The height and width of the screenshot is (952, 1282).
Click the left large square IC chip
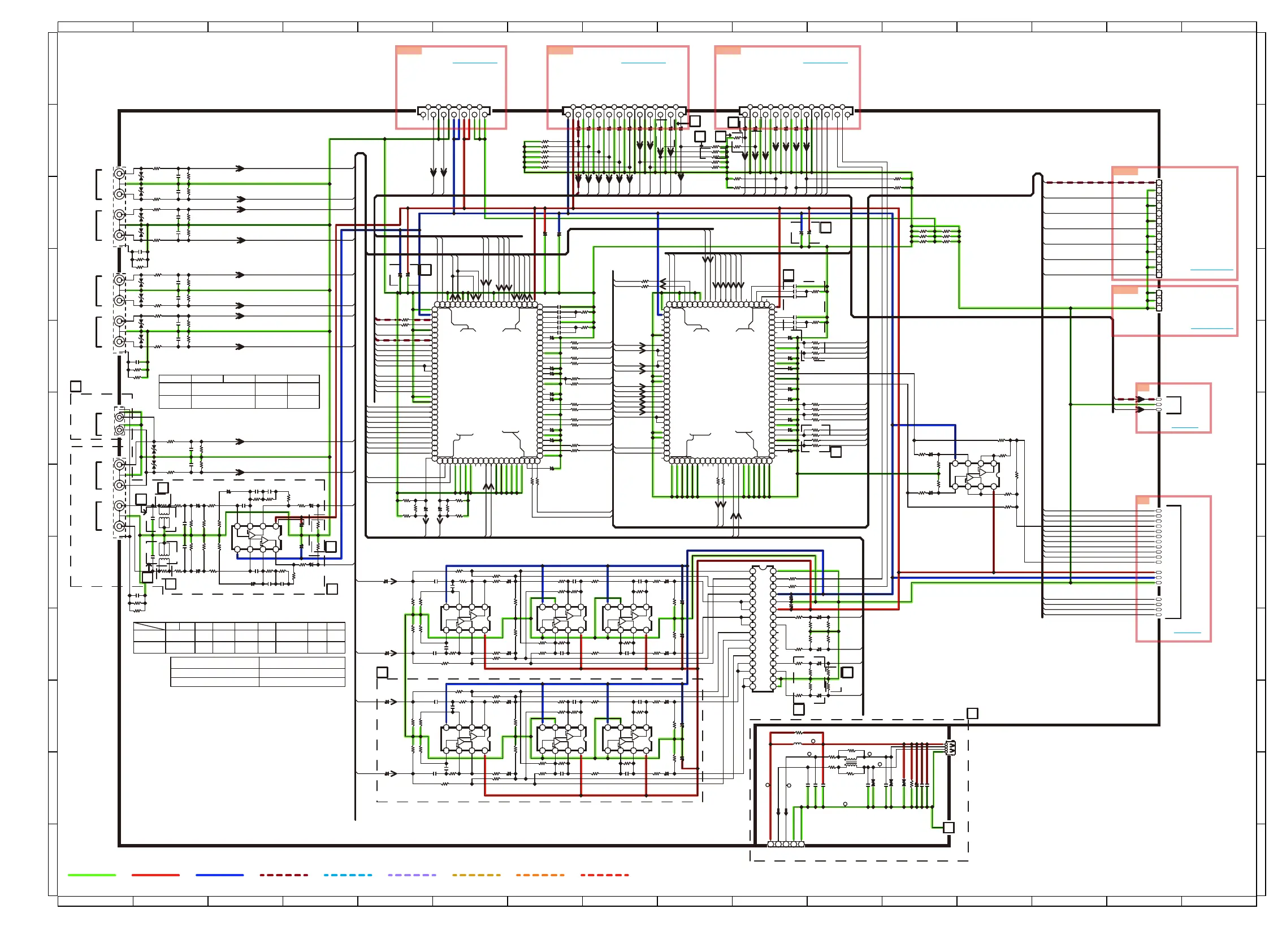point(487,382)
